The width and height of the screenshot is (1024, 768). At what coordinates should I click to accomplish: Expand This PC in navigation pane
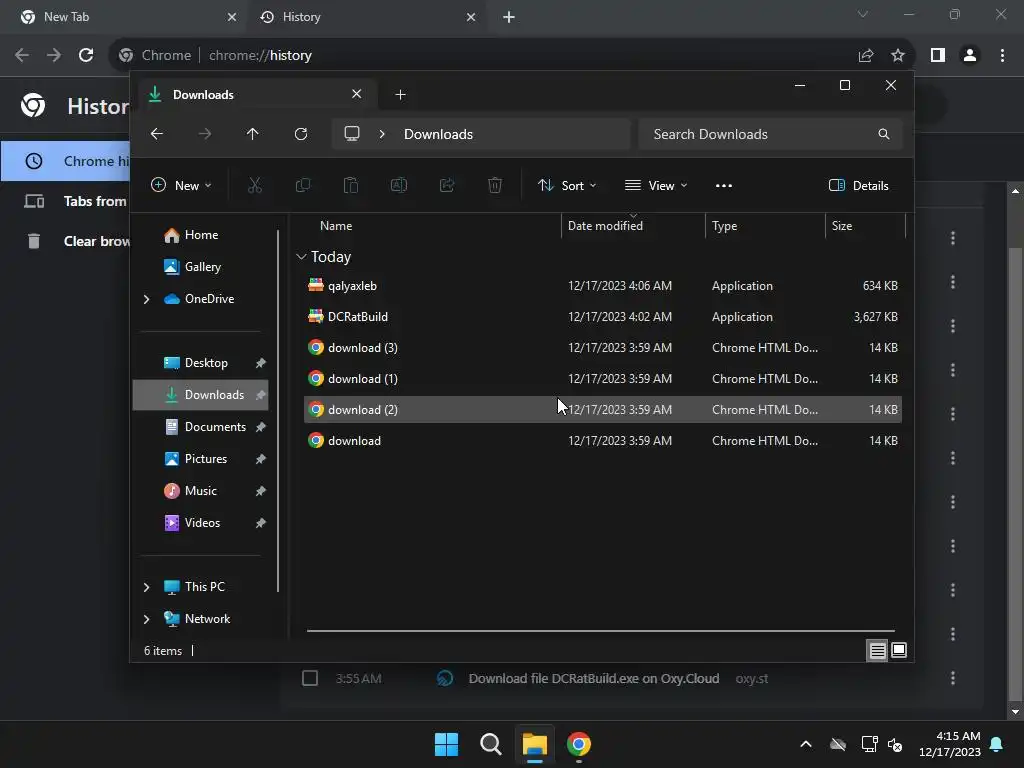pos(146,587)
